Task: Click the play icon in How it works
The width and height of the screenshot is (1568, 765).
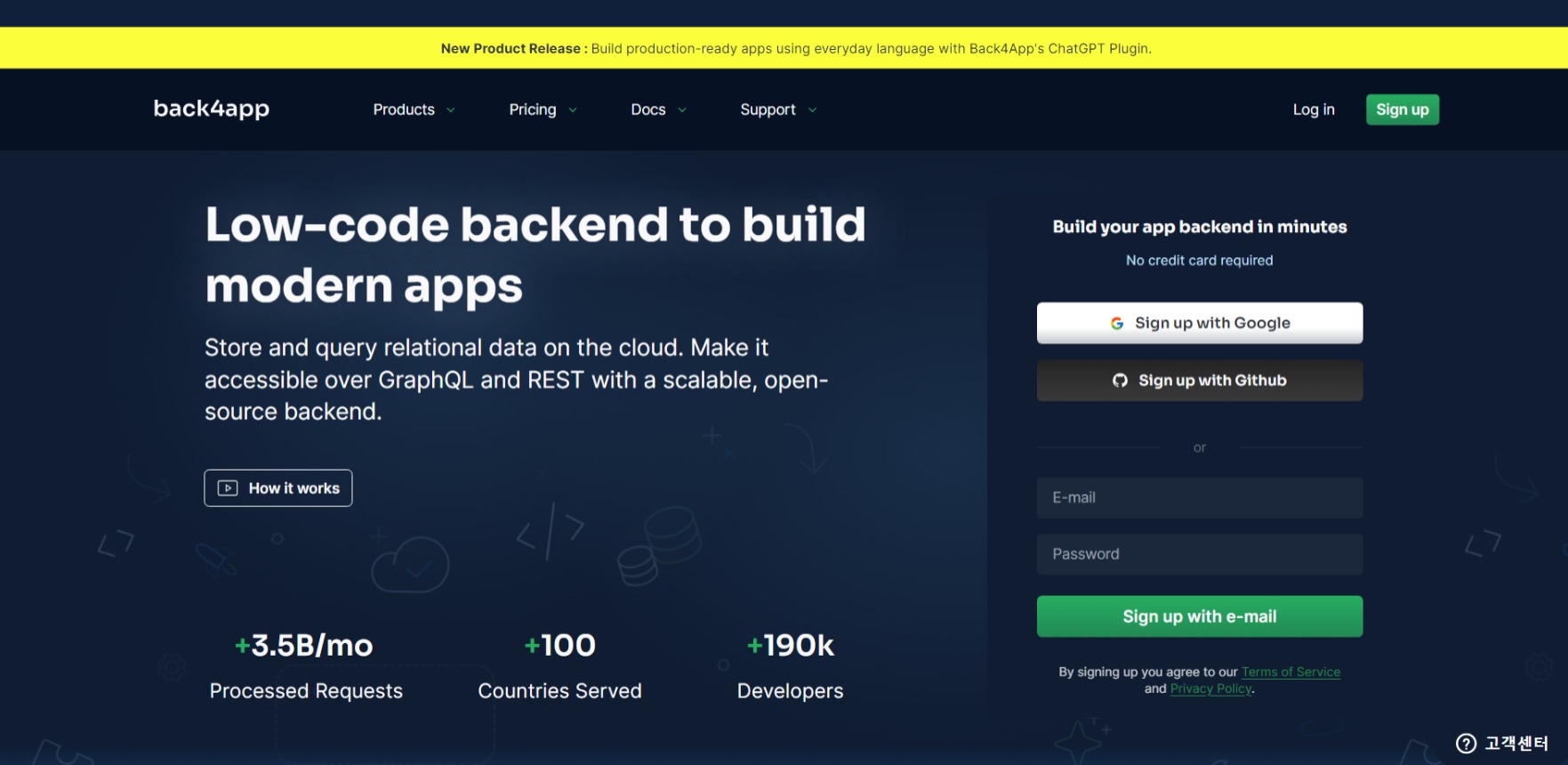Action: pos(228,488)
